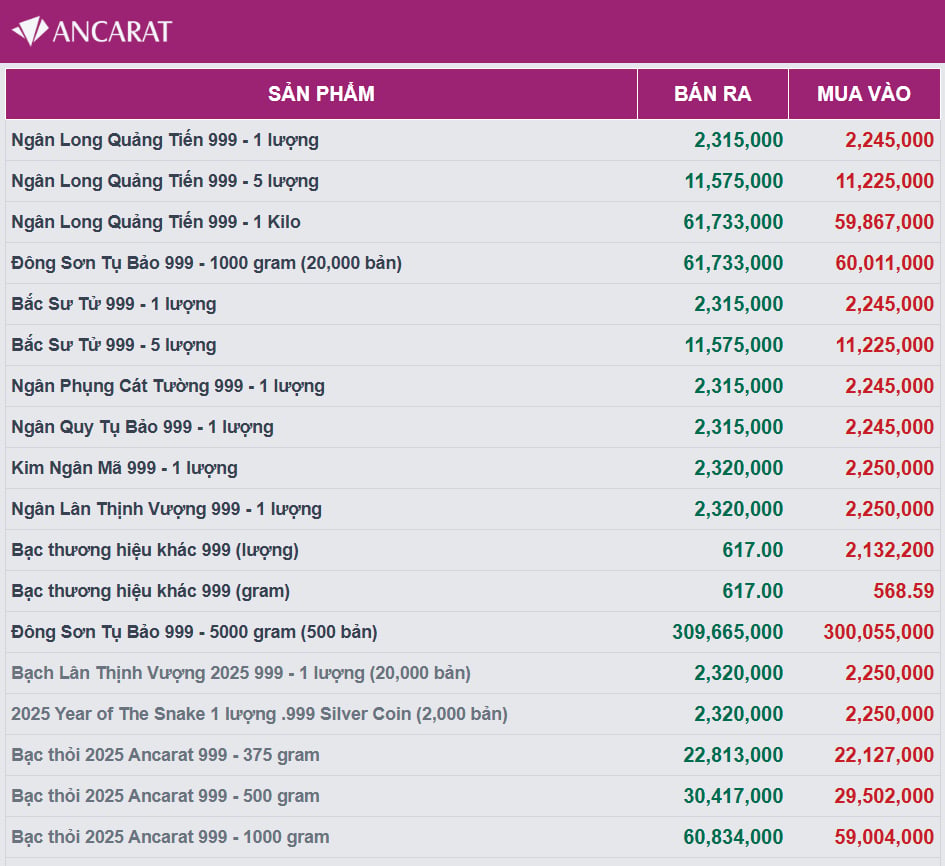
Task: Click sell price 60,834,000
Action: pos(733,836)
